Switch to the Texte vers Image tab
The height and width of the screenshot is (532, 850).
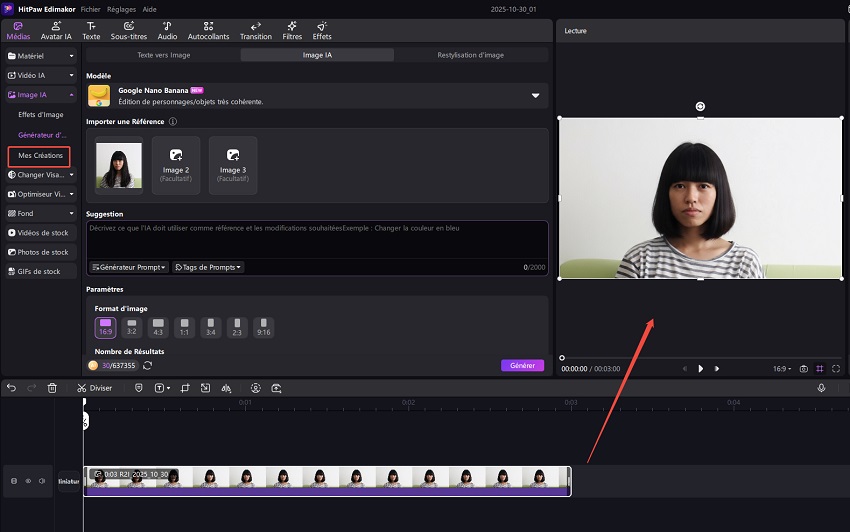[163, 55]
